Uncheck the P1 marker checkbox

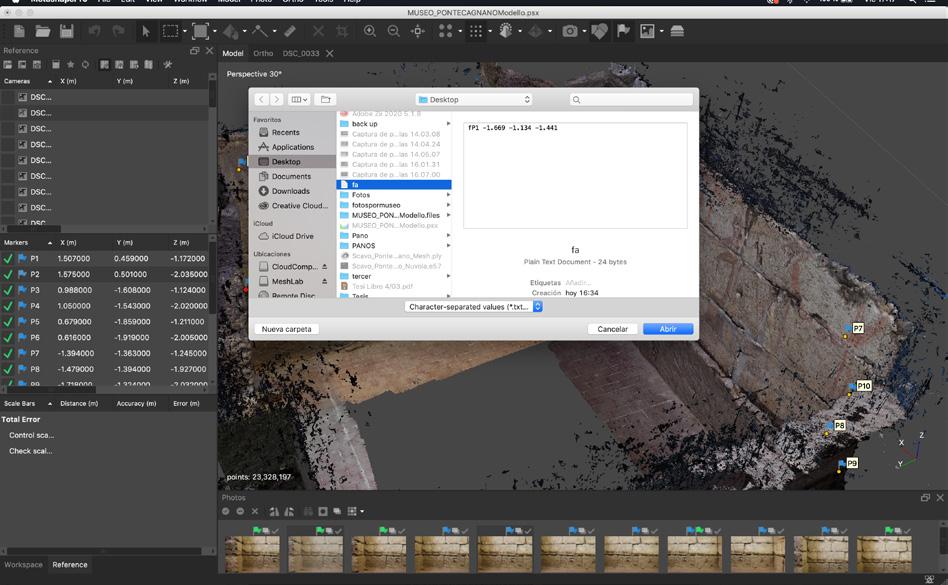[x=8, y=259]
